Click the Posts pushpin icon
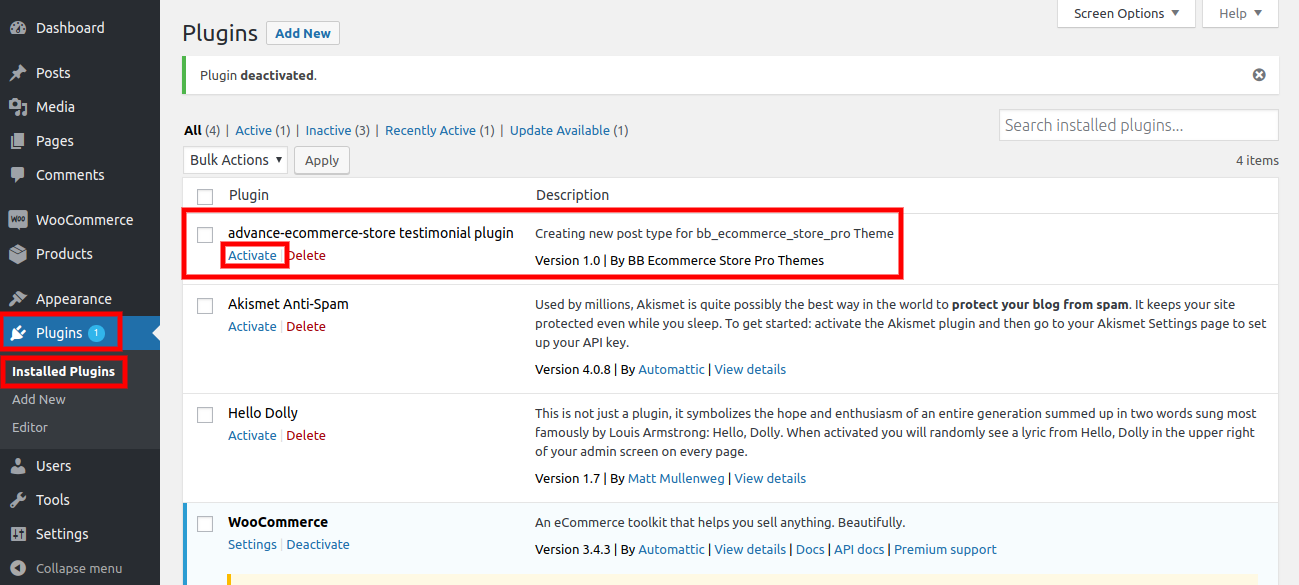The image size is (1299, 585). [x=18, y=73]
